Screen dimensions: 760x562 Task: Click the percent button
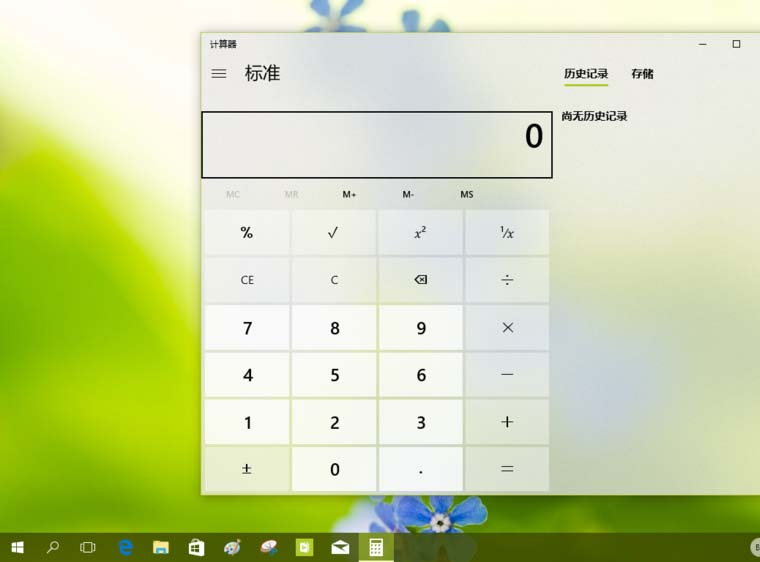pyautogui.click(x=247, y=233)
